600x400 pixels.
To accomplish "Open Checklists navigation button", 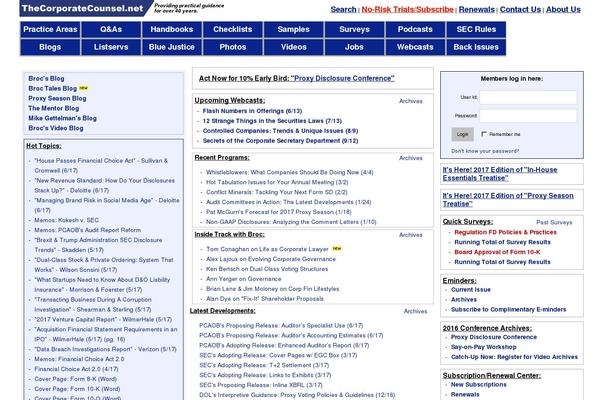I will pyautogui.click(x=233, y=29).
